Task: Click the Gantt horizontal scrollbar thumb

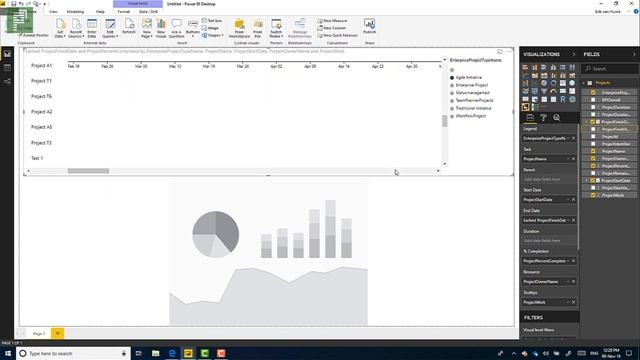Action: [88, 171]
